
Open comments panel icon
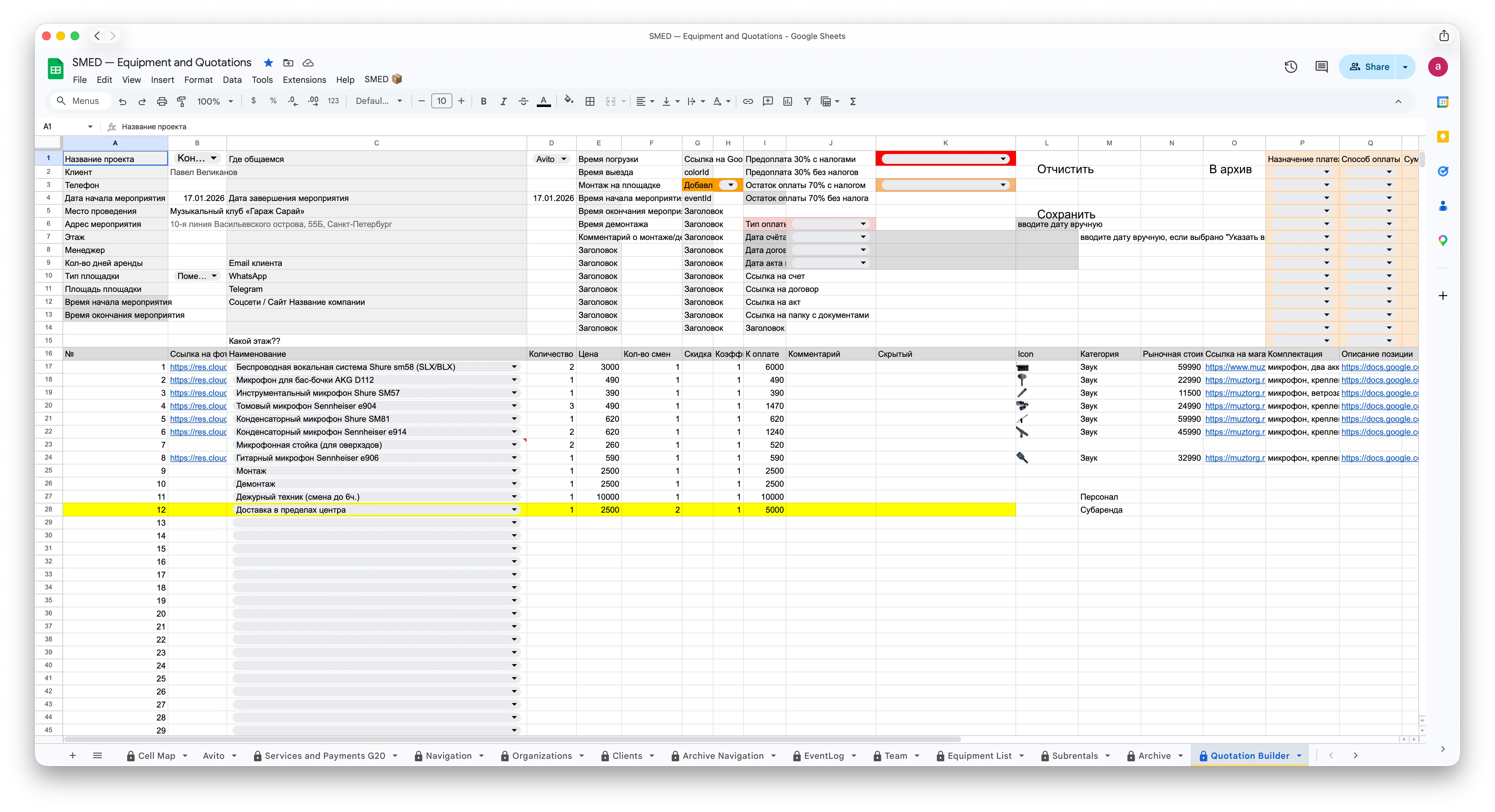[x=1321, y=67]
